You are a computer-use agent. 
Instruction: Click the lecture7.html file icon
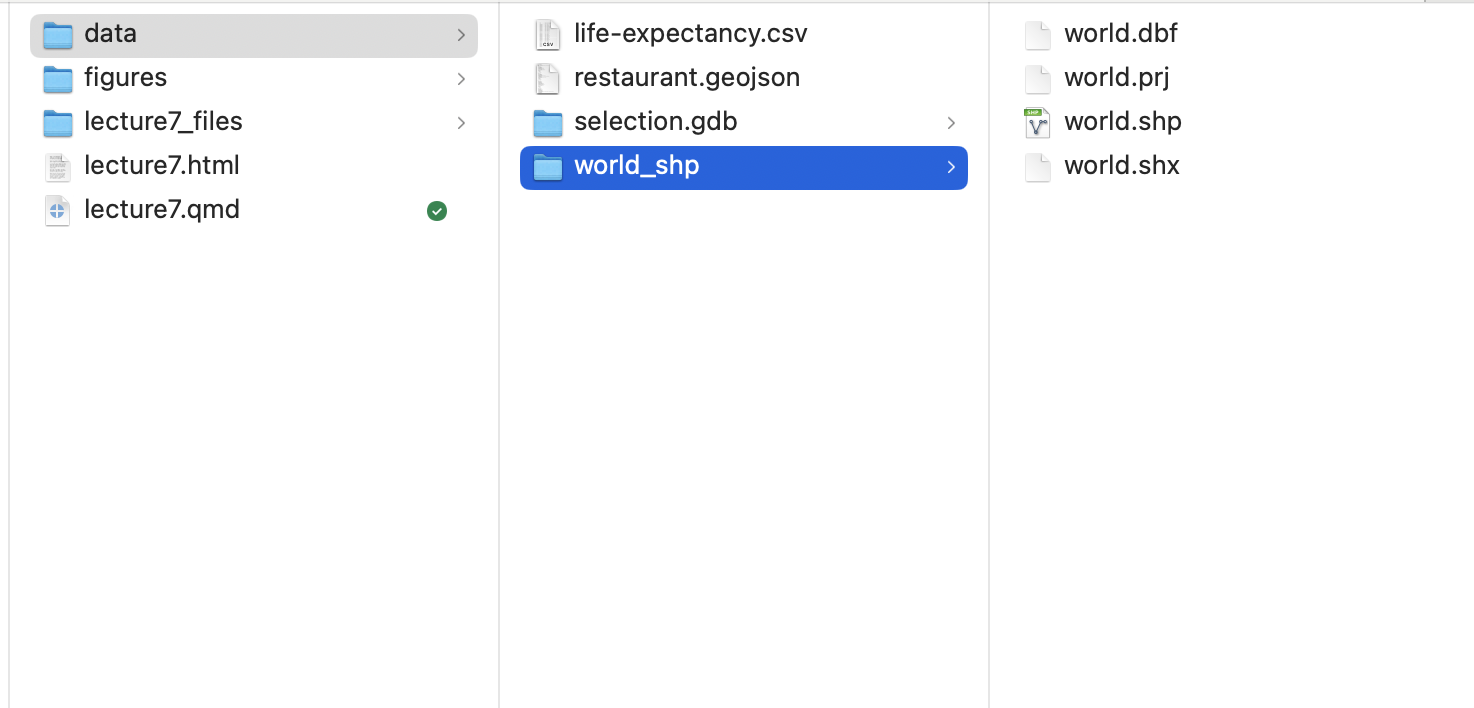[x=58, y=166]
